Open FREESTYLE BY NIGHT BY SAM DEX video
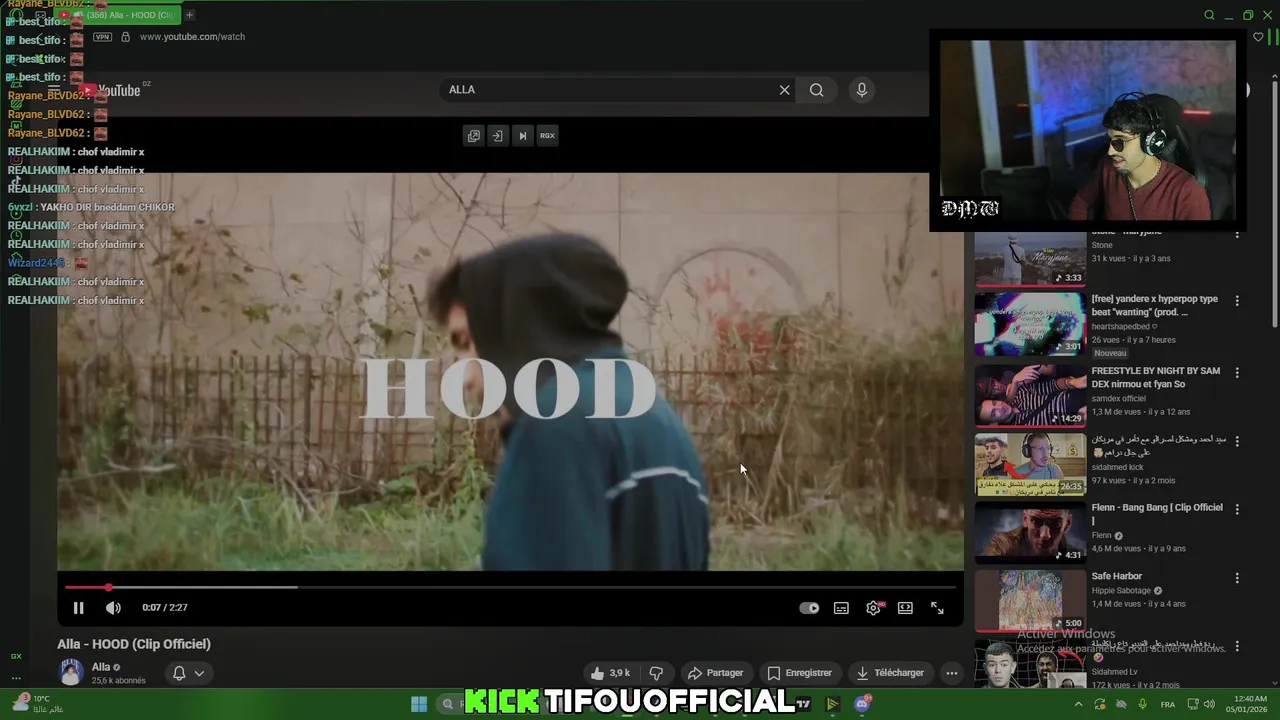Viewport: 1280px width, 720px height. (x=1030, y=396)
